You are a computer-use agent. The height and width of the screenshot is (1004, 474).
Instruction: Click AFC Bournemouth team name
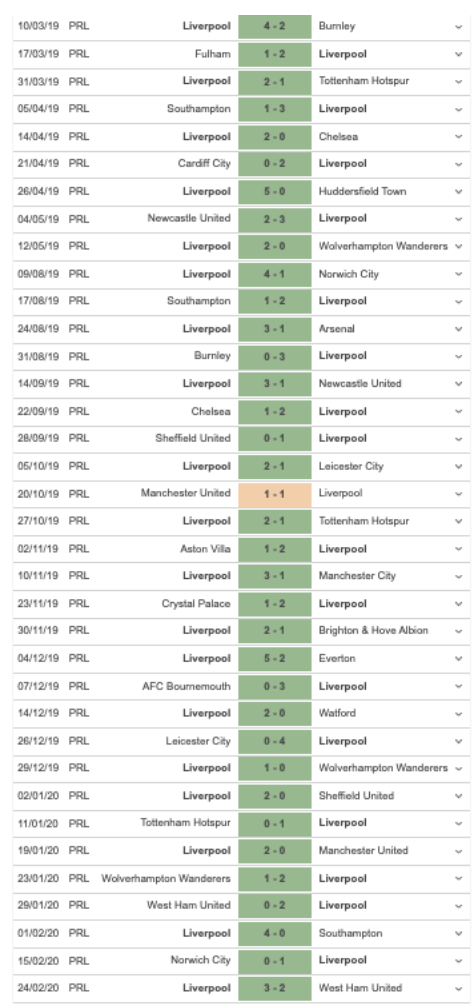pos(186,686)
